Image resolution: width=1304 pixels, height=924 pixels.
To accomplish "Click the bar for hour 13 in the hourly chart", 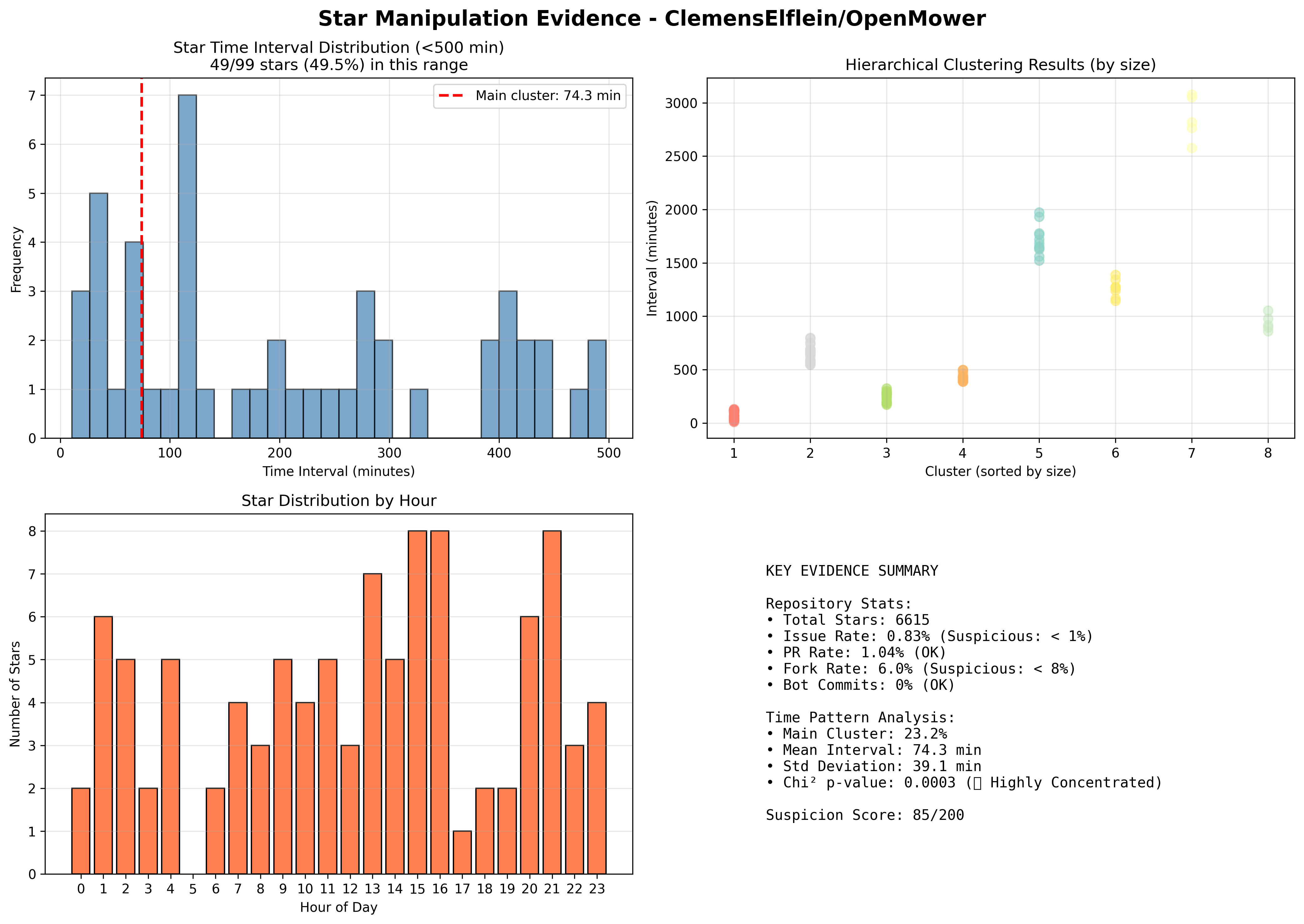I will point(372,724).
